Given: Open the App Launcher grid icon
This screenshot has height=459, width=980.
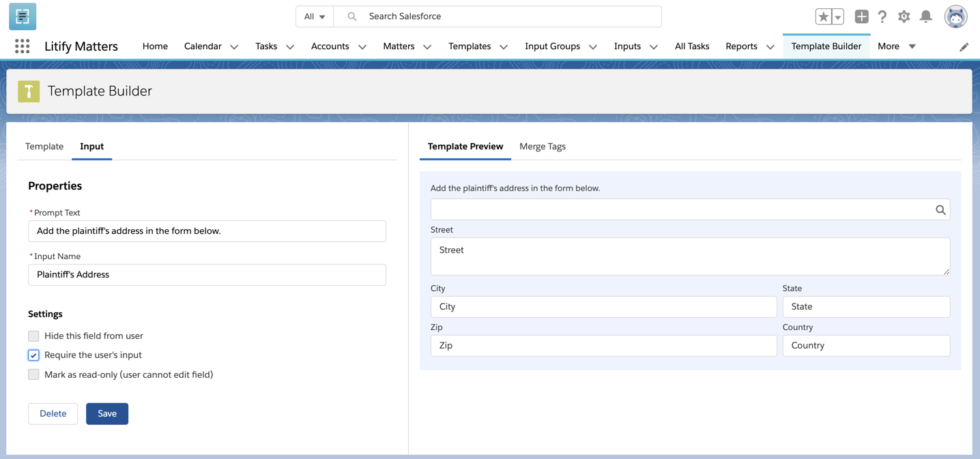Looking at the screenshot, I should tap(22, 46).
